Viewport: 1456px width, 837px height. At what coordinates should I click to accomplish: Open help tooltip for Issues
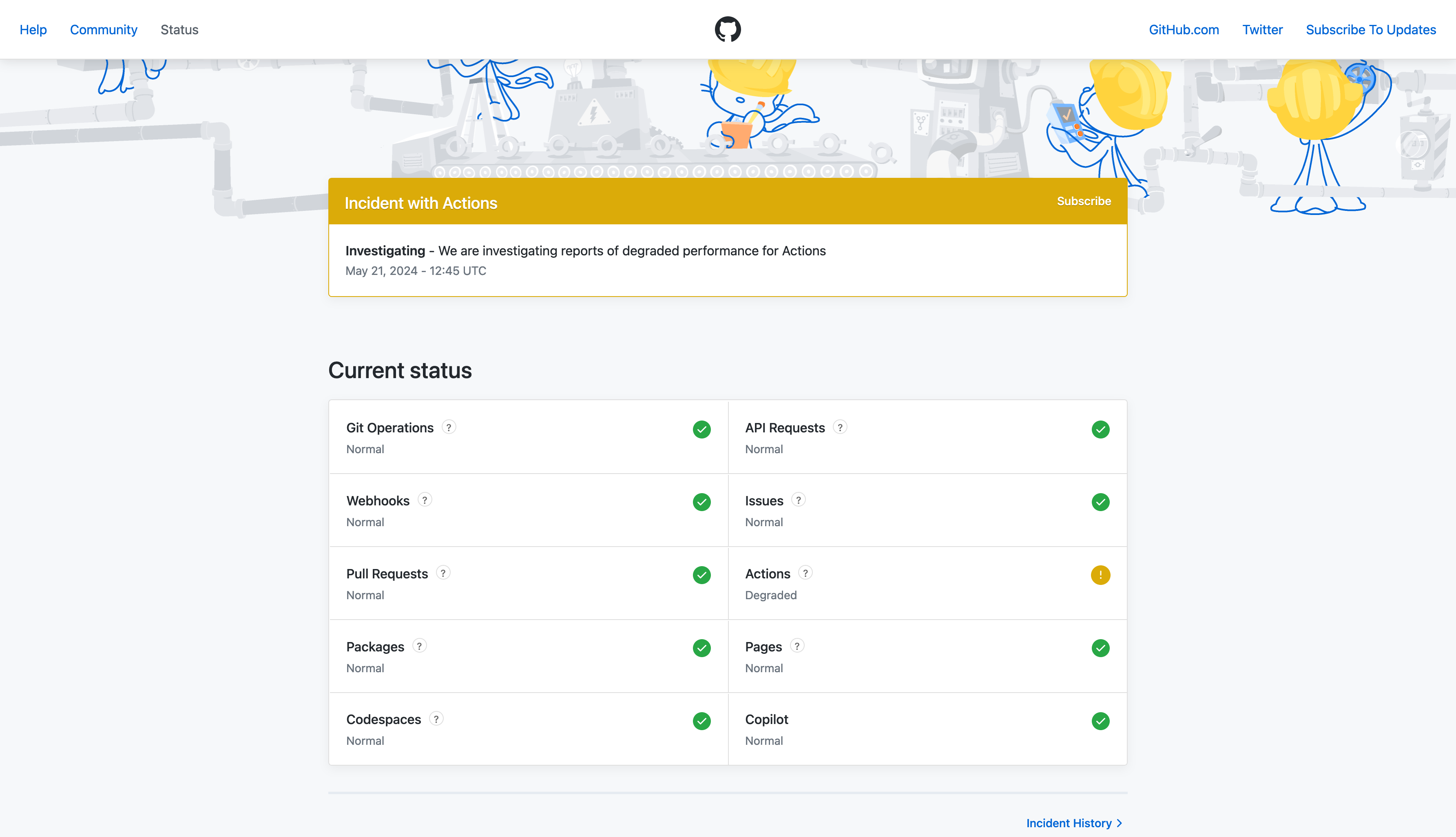pos(799,500)
